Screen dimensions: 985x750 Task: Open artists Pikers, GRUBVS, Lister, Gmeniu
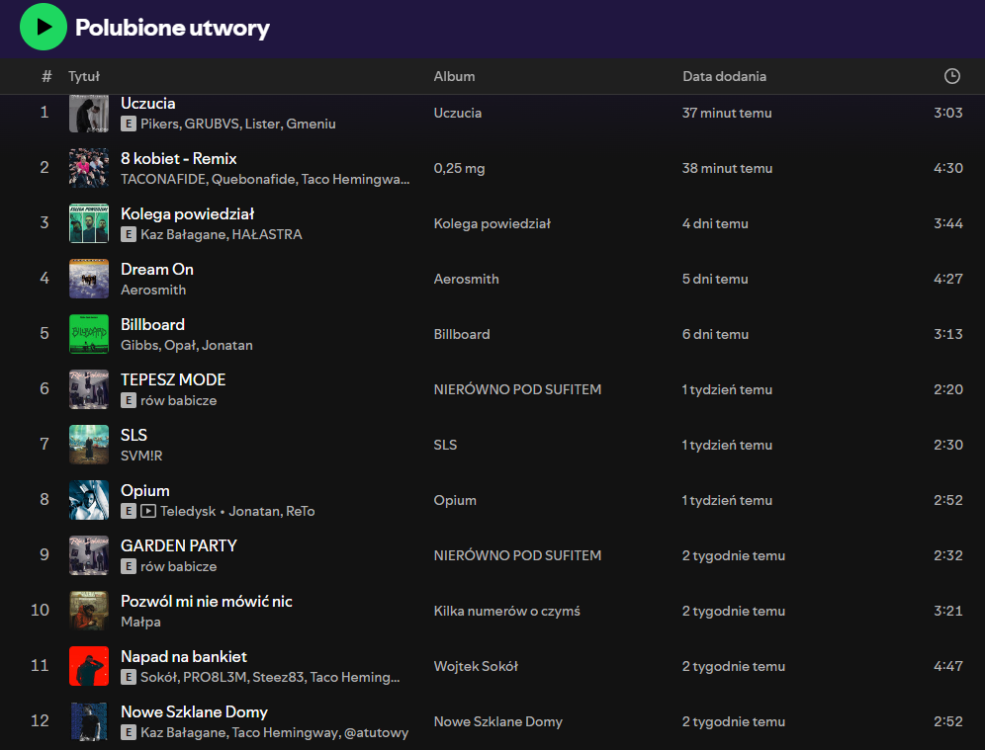click(237, 124)
